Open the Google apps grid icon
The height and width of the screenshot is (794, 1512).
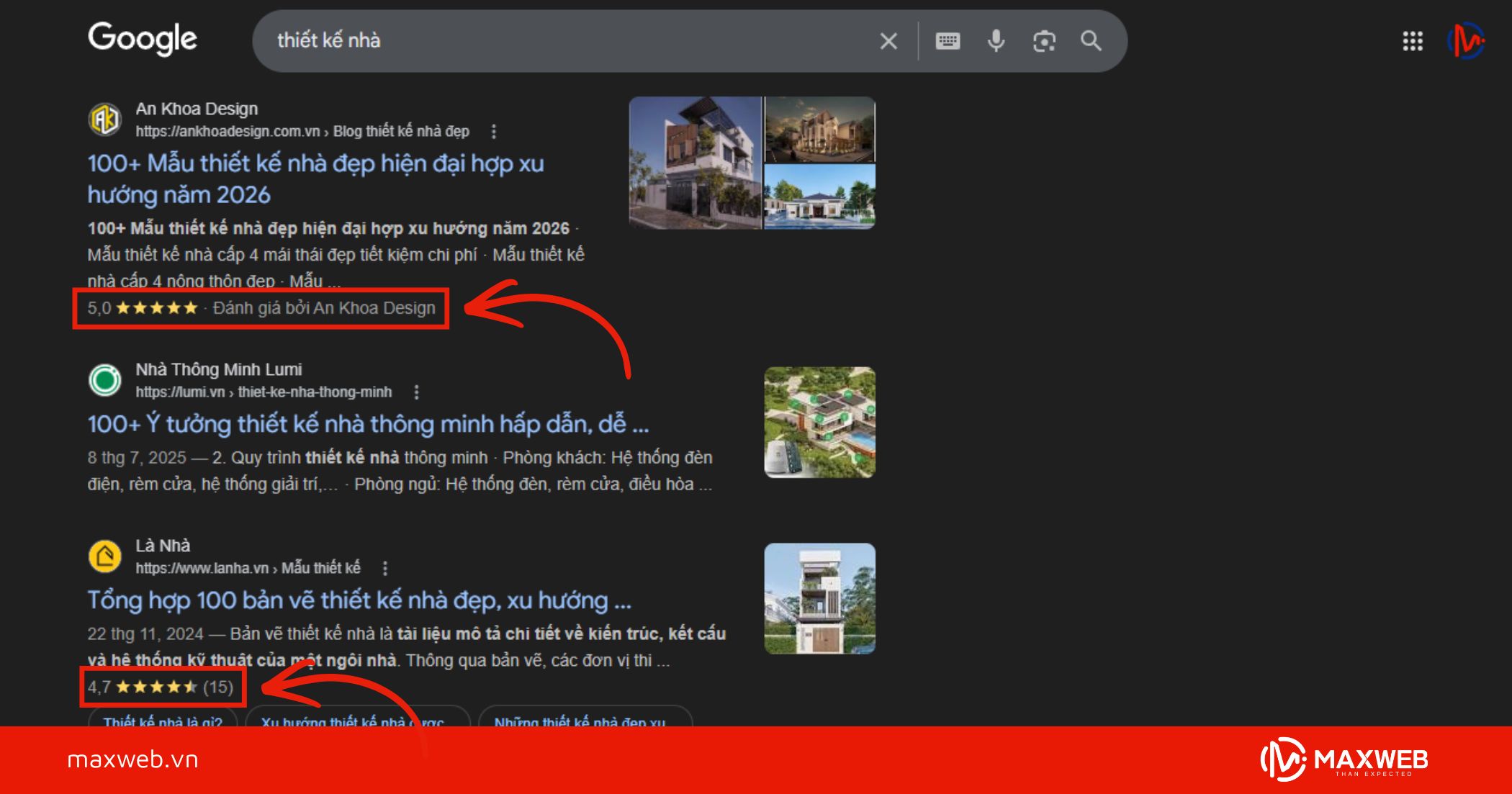1413,41
